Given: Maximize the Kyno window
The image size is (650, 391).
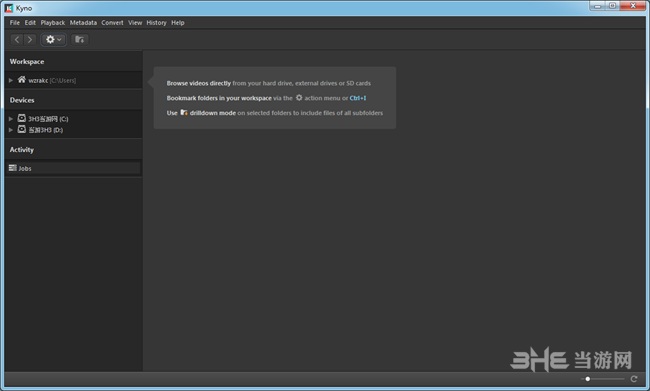Looking at the screenshot, I should click(x=612, y=6).
